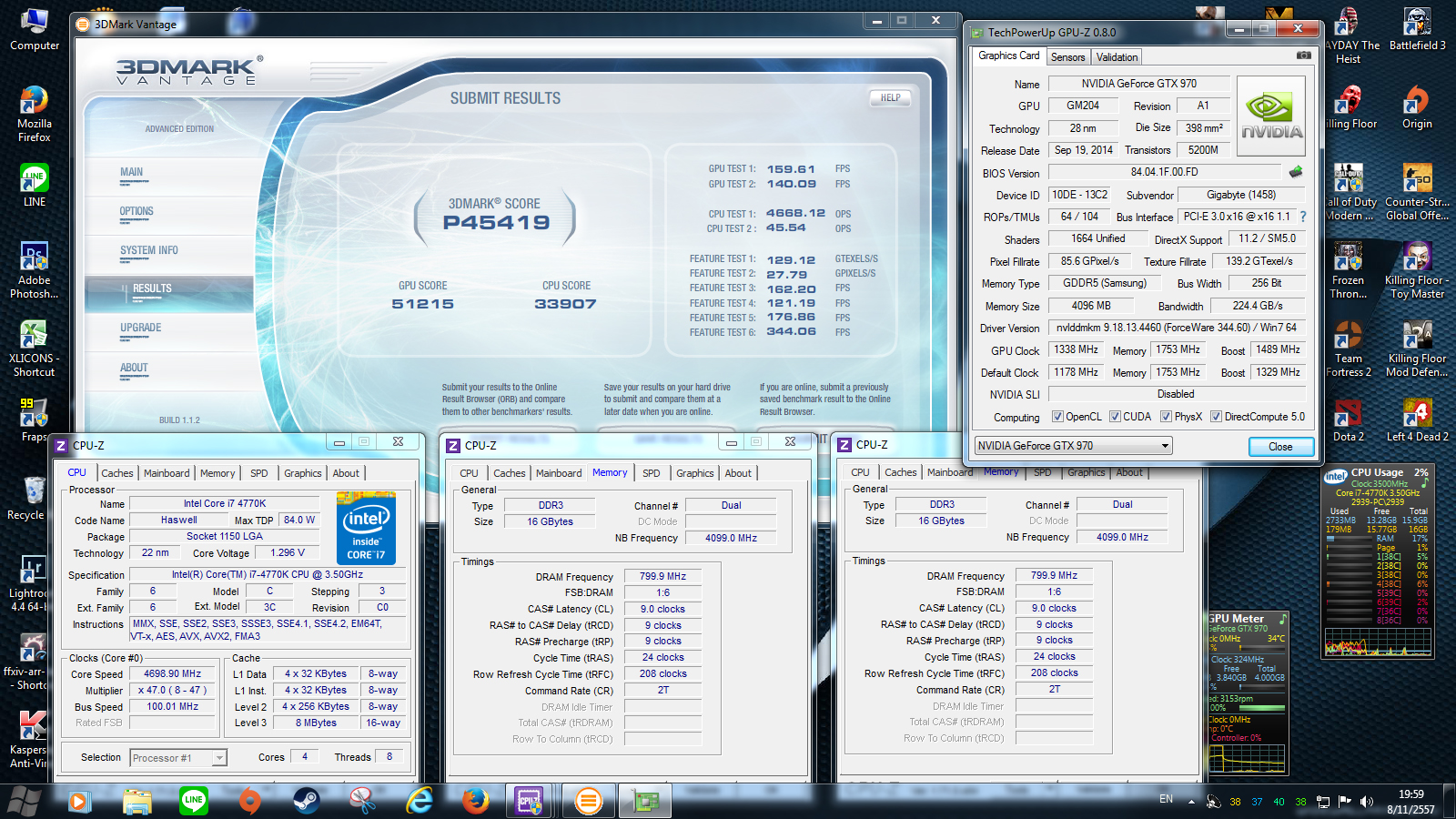Click the GPU-Z screenshot camera icon

pyautogui.click(x=1303, y=56)
